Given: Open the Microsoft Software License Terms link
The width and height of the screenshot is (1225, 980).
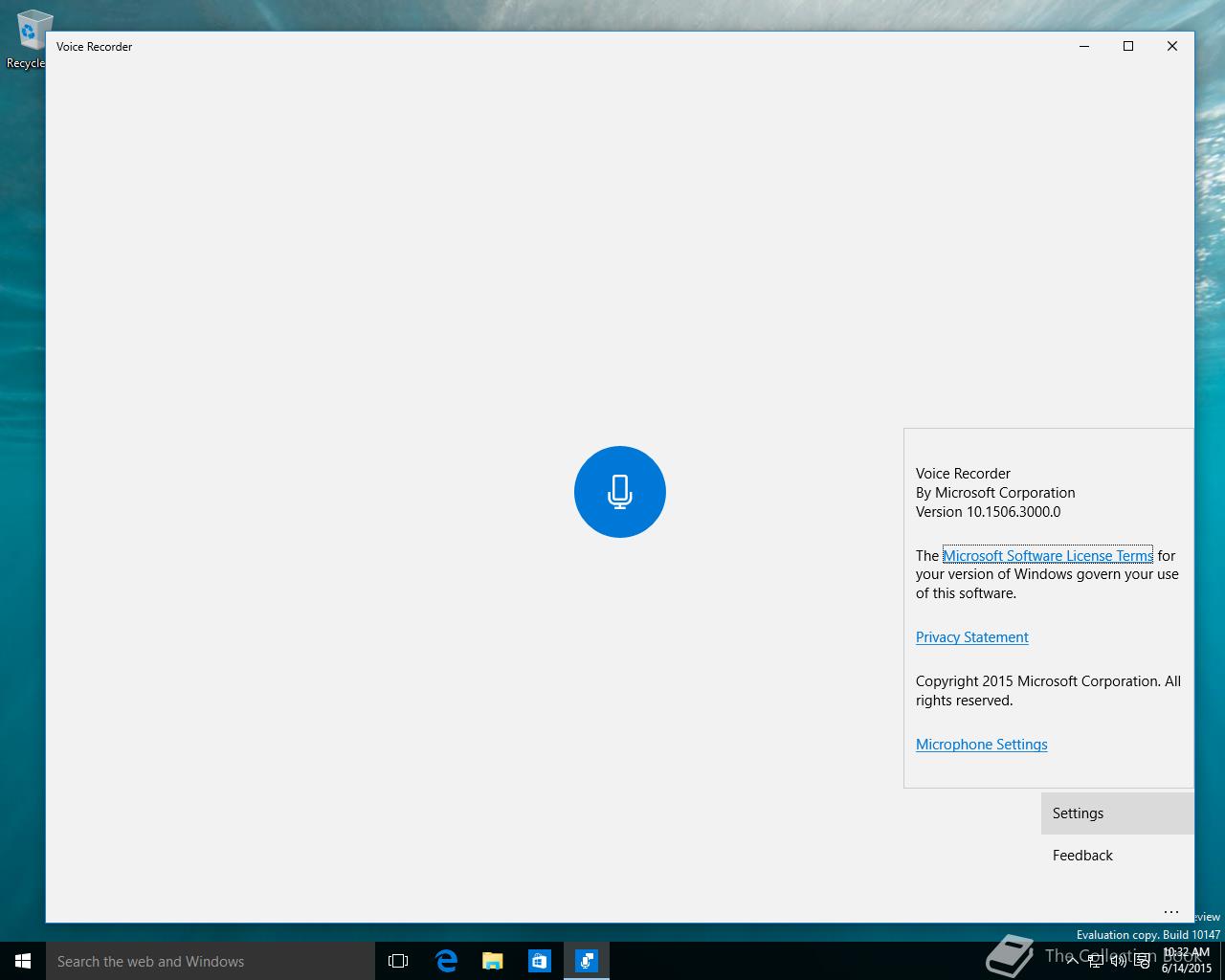Looking at the screenshot, I should (1048, 555).
